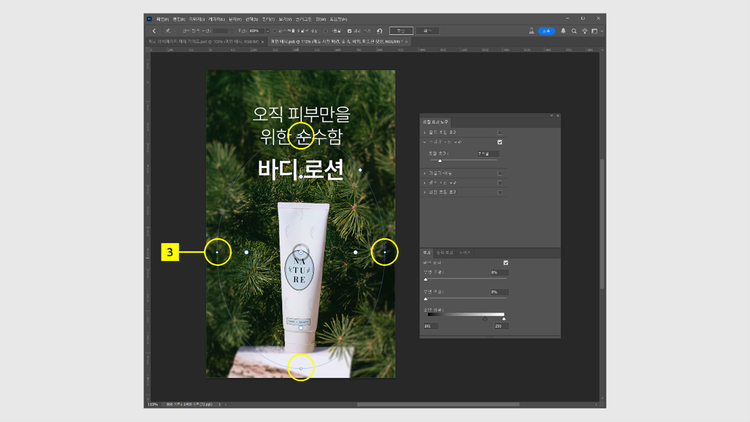Click the right inner feather handle dot

pyautogui.click(x=355, y=252)
